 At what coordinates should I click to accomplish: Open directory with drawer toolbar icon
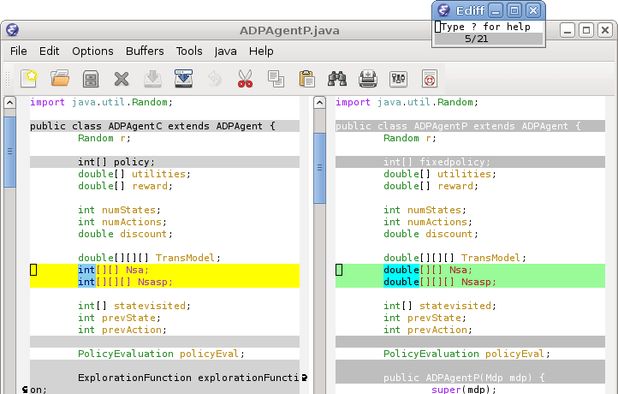pyautogui.click(x=91, y=79)
